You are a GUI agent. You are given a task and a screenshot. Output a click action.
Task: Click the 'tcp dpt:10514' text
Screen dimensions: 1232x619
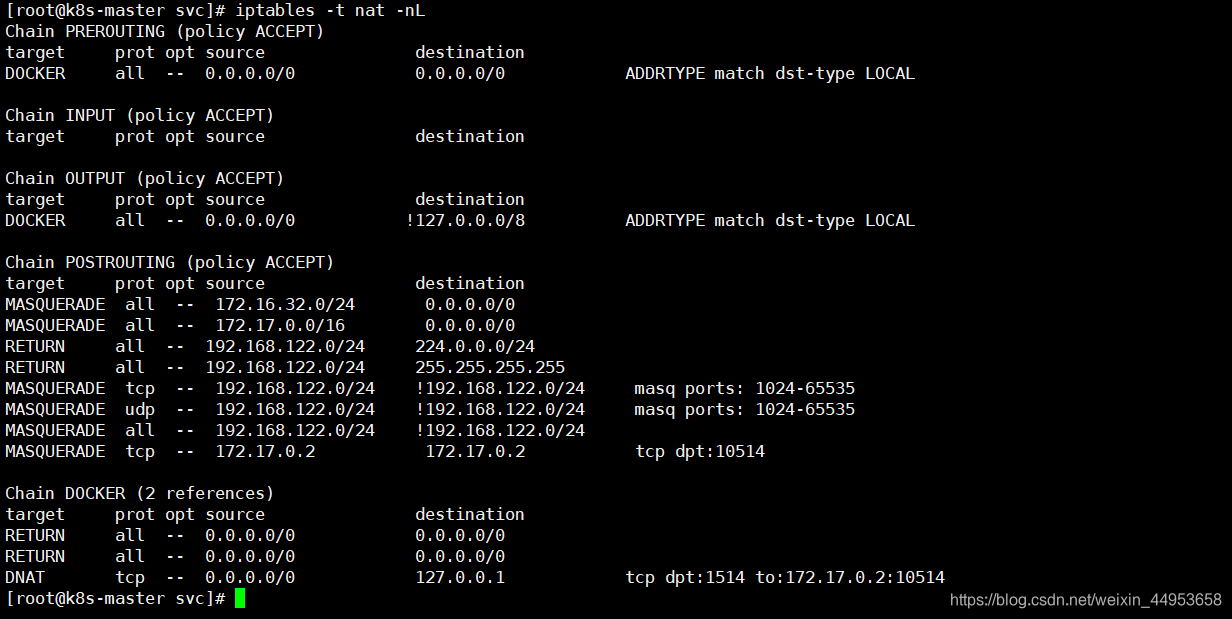point(700,451)
